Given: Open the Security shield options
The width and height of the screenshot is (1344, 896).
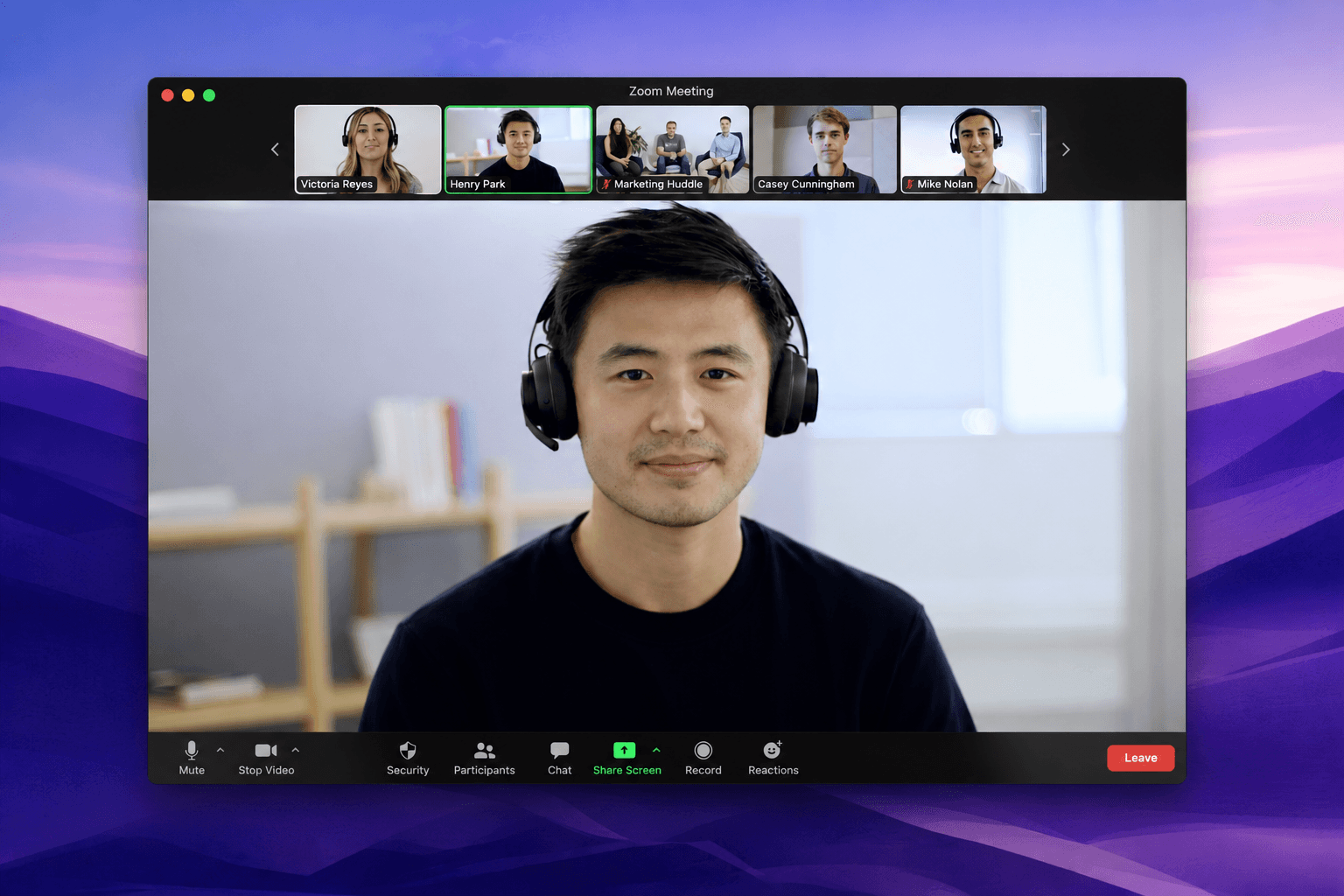Looking at the screenshot, I should pyautogui.click(x=408, y=758).
